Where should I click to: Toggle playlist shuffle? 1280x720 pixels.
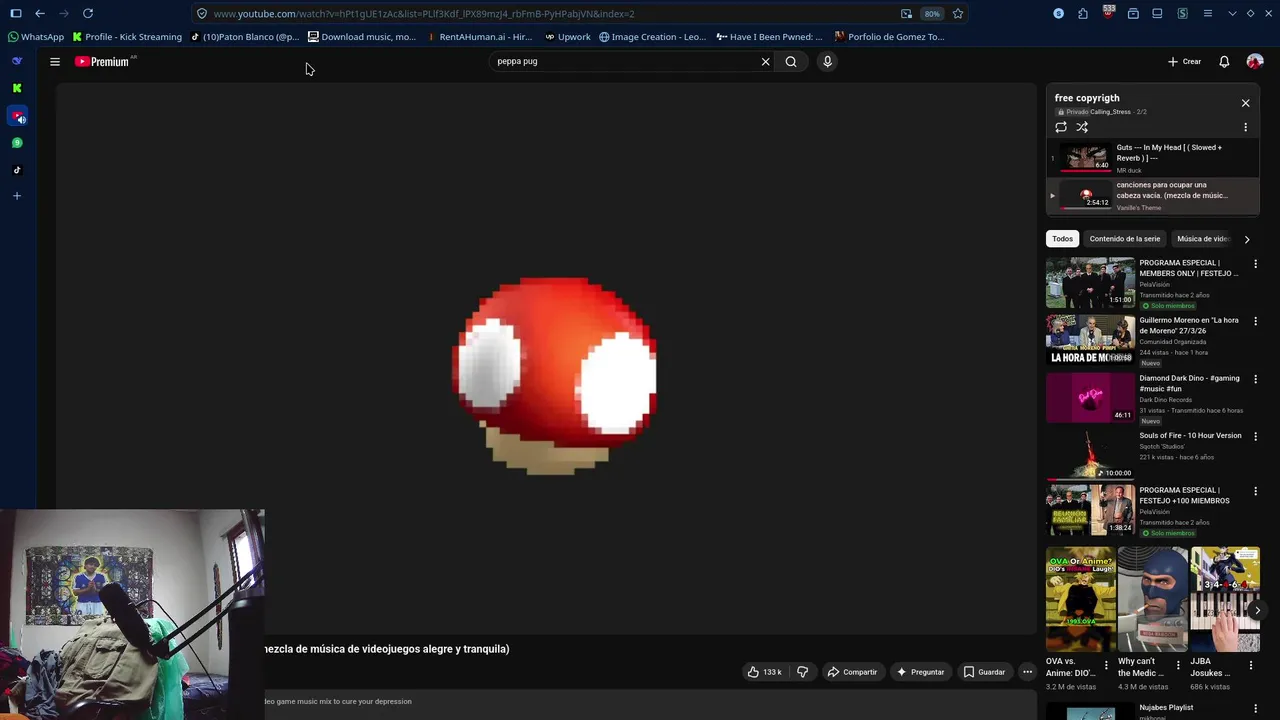pyautogui.click(x=1082, y=127)
